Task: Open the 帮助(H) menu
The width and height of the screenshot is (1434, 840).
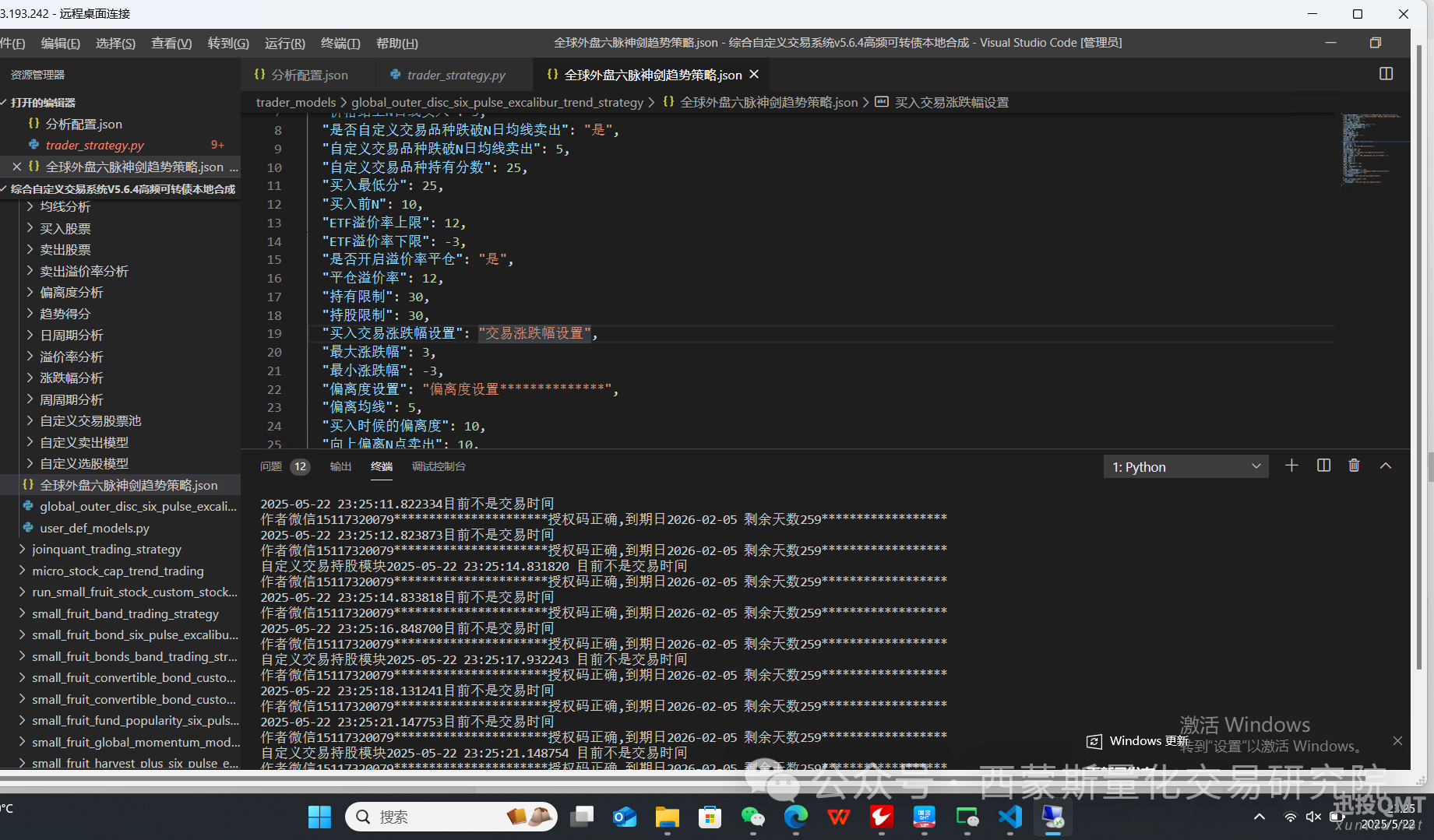Action: pyautogui.click(x=397, y=44)
